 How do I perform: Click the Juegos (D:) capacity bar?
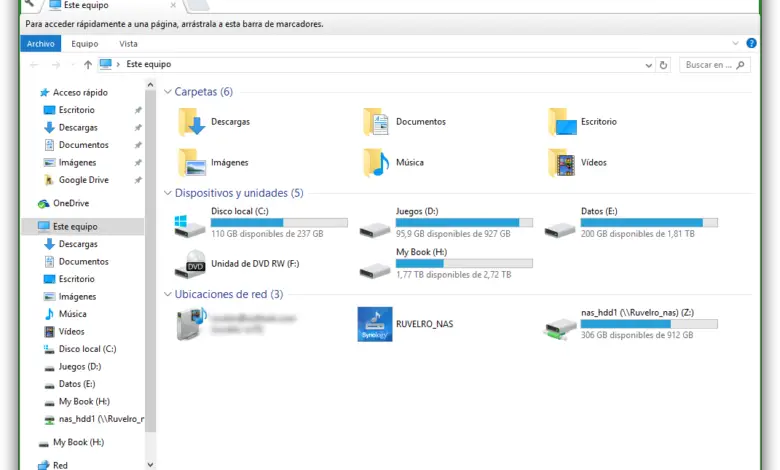coord(464,222)
